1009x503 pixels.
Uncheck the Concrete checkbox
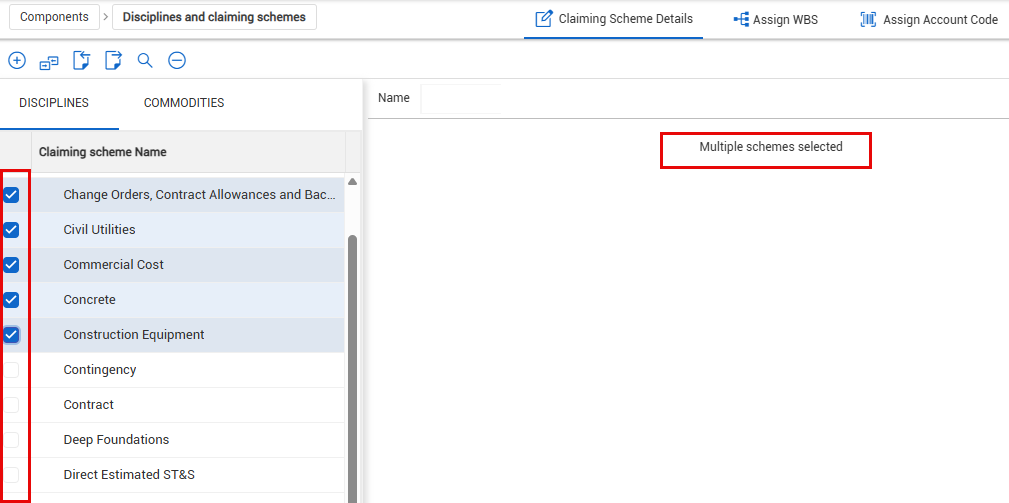pos(12,300)
